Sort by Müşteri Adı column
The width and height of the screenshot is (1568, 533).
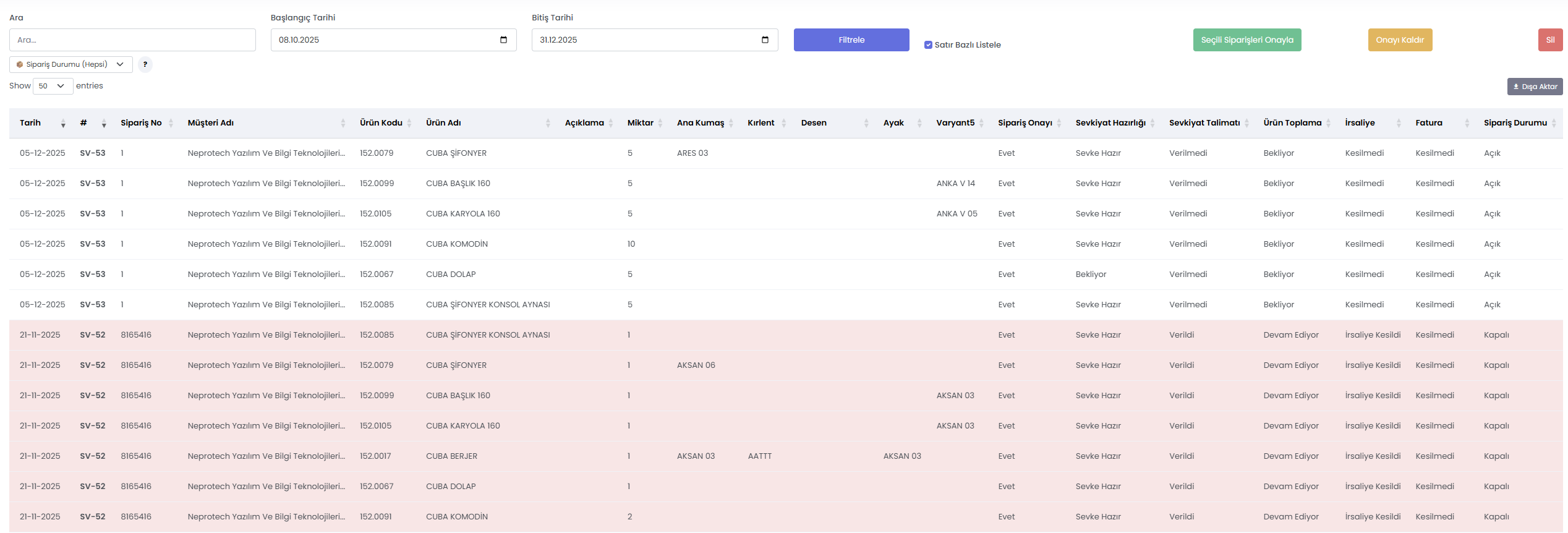[266, 123]
